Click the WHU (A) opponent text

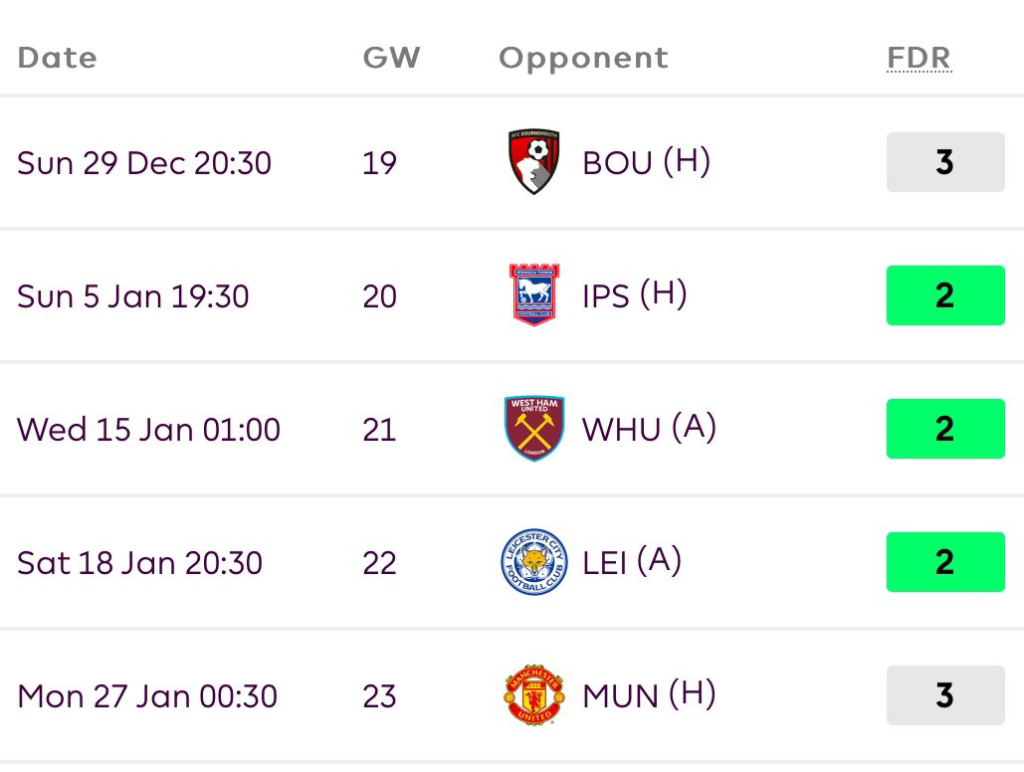click(x=649, y=429)
